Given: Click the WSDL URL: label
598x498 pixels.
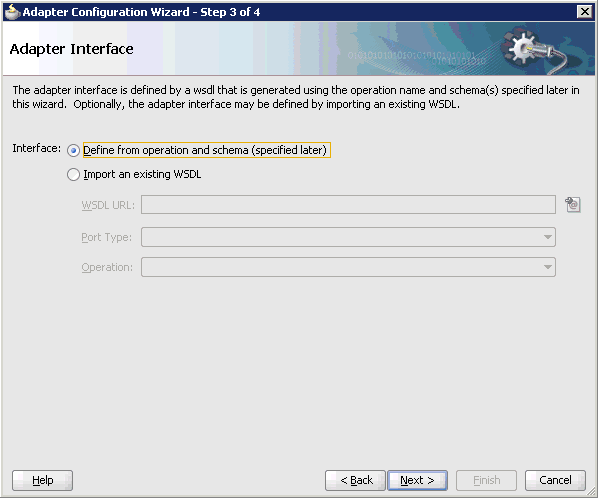Looking at the screenshot, I should pos(108,205).
